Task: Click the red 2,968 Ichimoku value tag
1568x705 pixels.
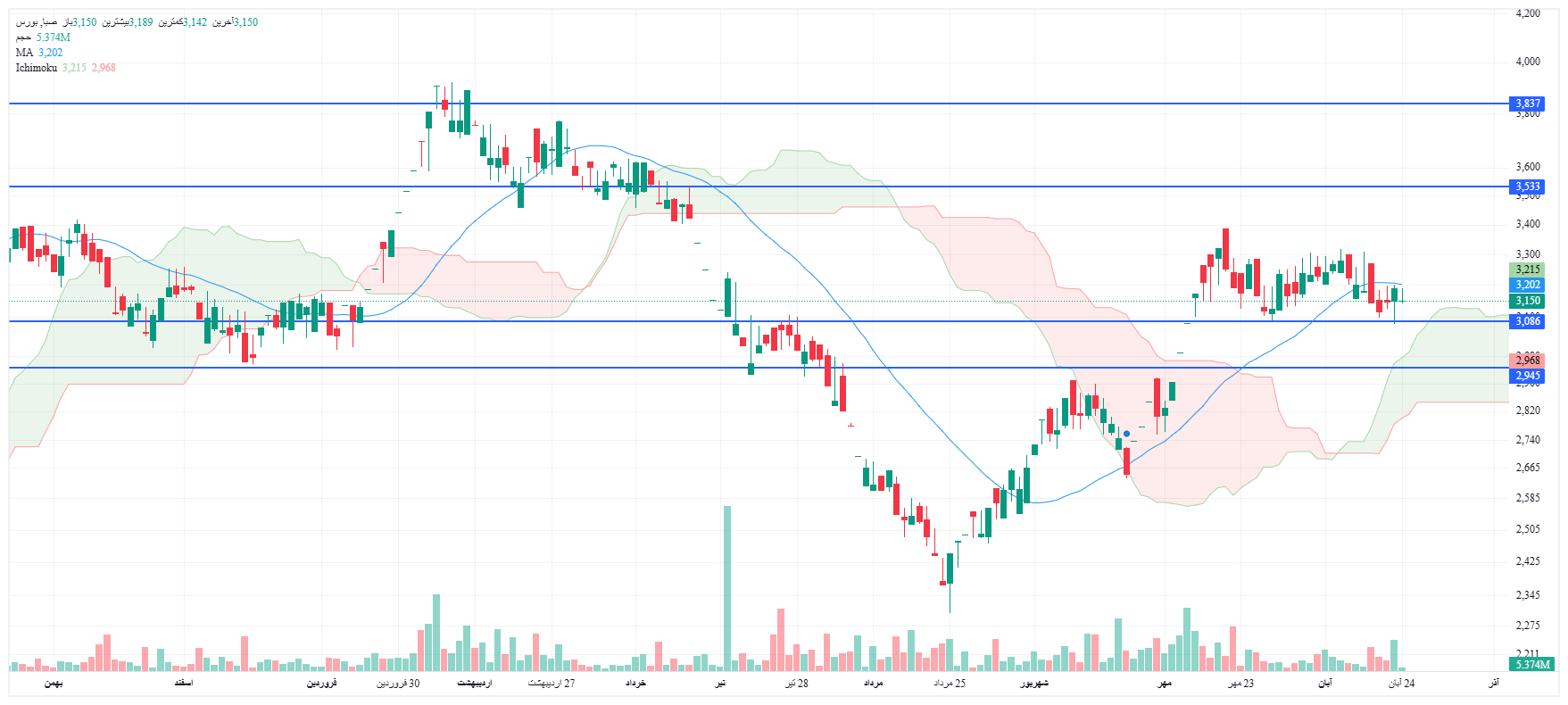Action: (x=1528, y=361)
